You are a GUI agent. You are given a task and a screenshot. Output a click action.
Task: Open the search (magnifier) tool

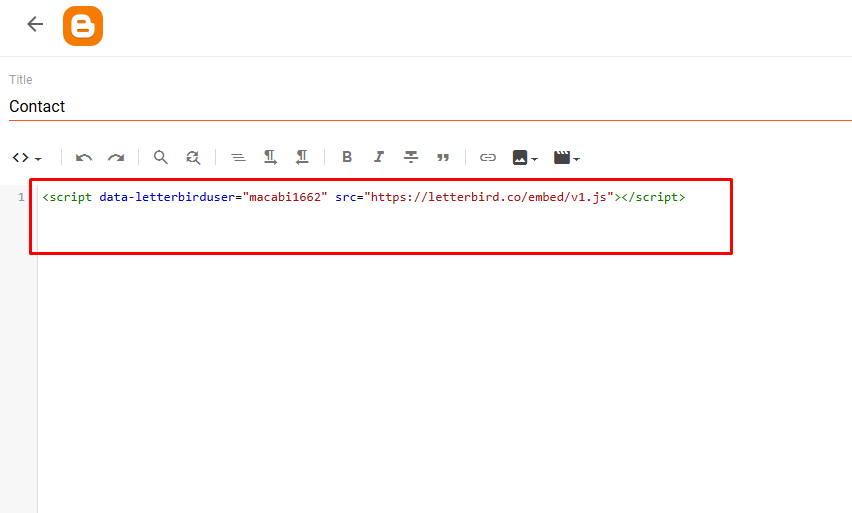click(x=160, y=158)
